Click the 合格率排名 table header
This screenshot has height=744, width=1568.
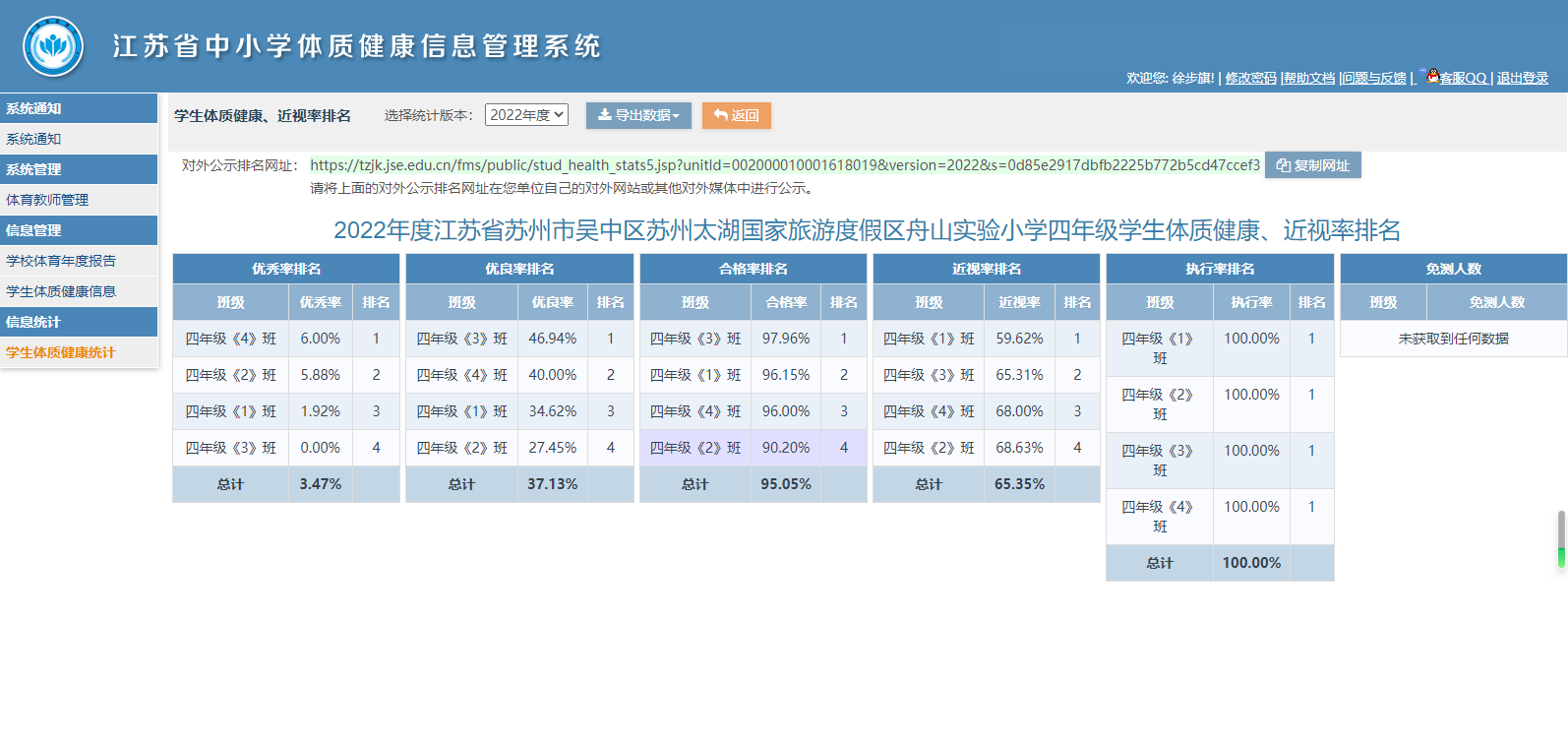[x=754, y=269]
